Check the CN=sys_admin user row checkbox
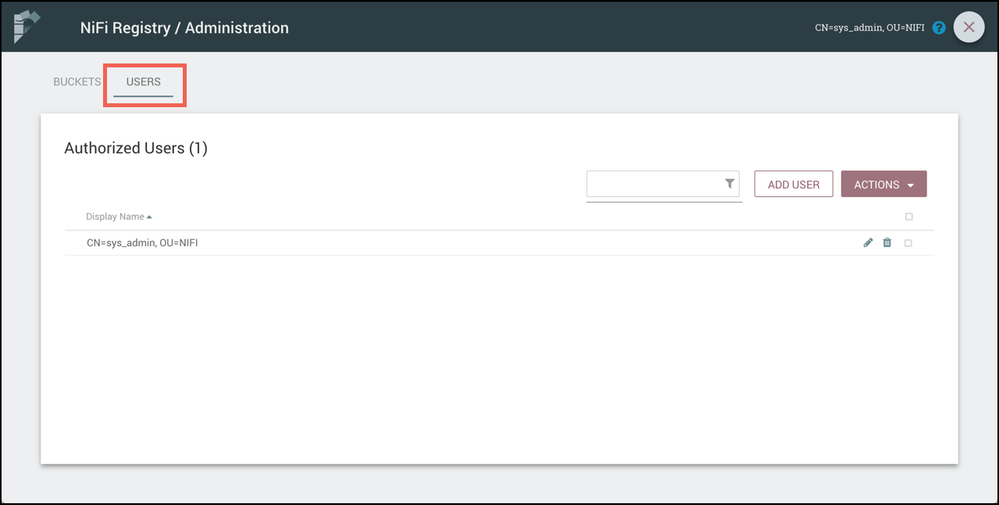Viewport: 999px width, 505px height. click(909, 243)
